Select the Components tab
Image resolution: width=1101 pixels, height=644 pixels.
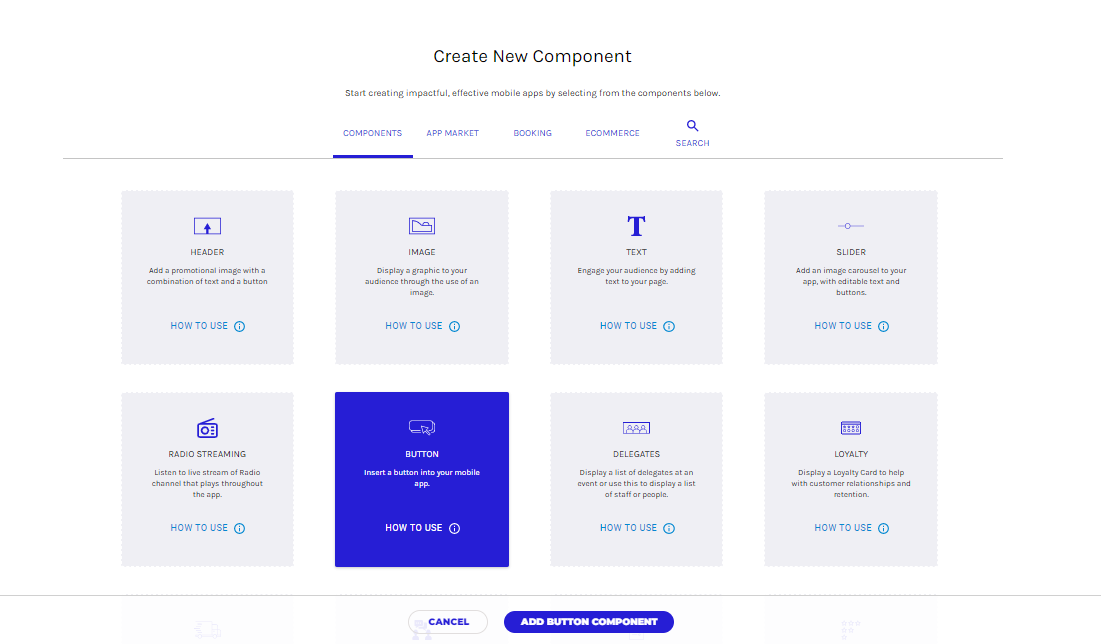point(372,133)
